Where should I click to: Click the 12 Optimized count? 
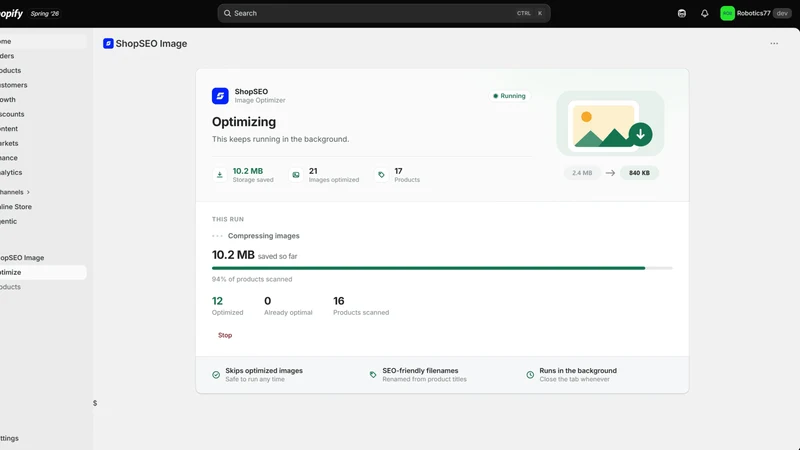pyautogui.click(x=228, y=306)
